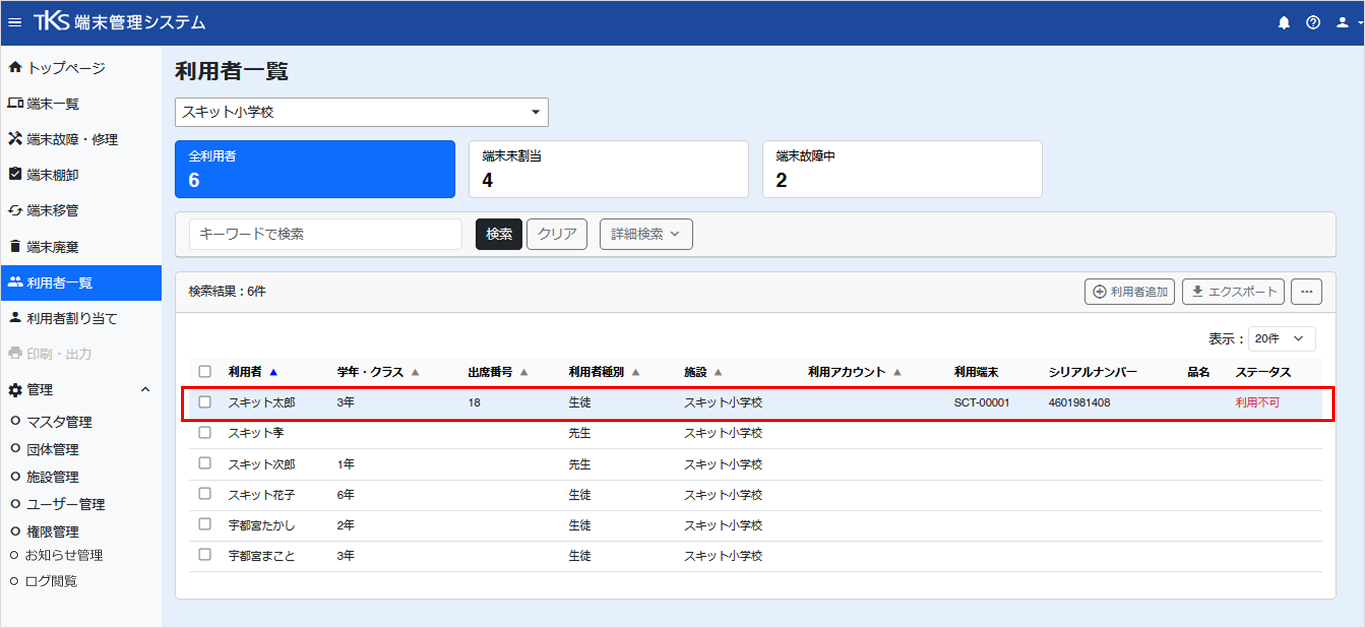Select the 端末未割当 filter card

tap(609, 169)
